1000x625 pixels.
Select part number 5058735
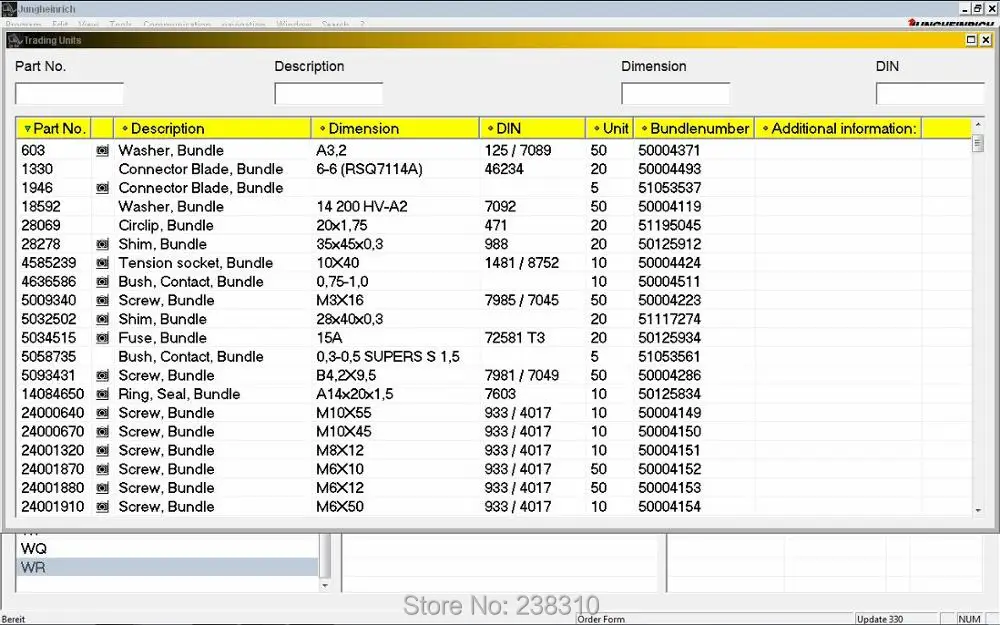coord(48,357)
